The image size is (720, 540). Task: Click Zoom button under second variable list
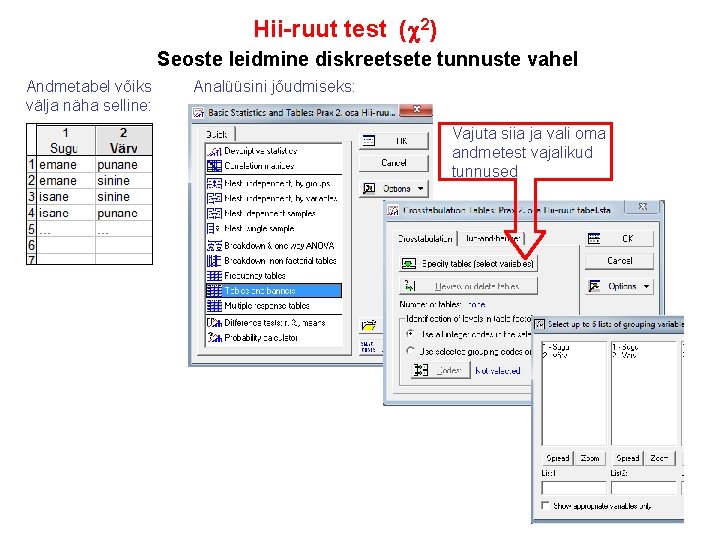pos(659,458)
